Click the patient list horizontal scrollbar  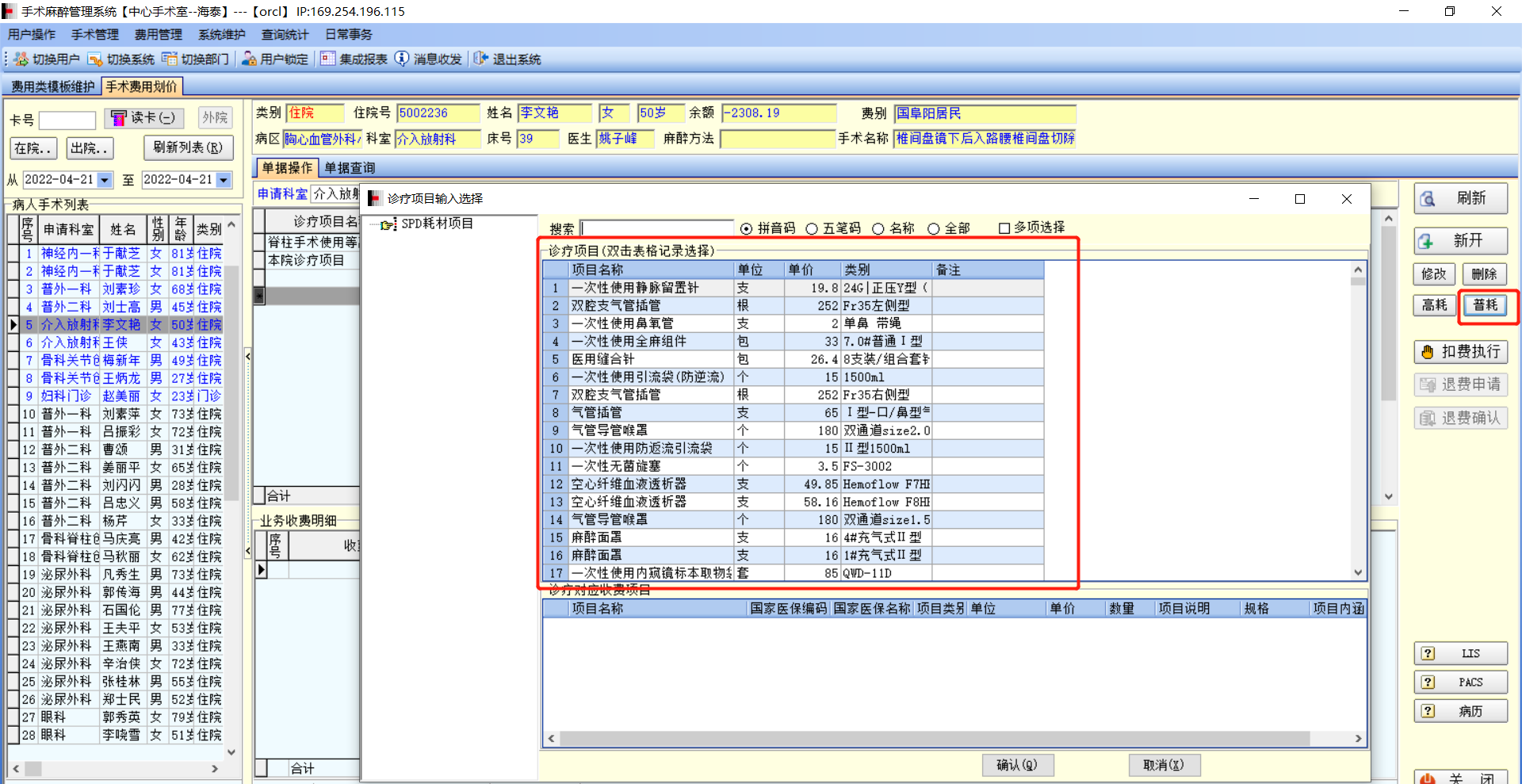point(115,769)
